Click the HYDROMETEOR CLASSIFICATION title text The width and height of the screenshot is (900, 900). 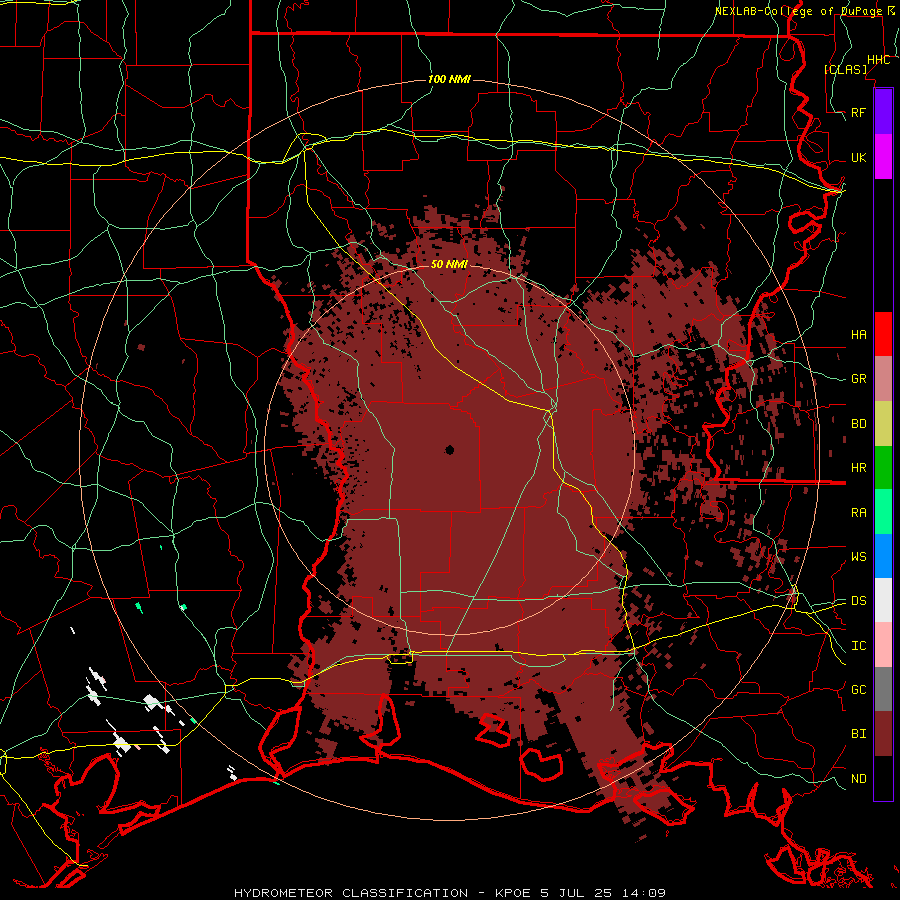pos(351,893)
